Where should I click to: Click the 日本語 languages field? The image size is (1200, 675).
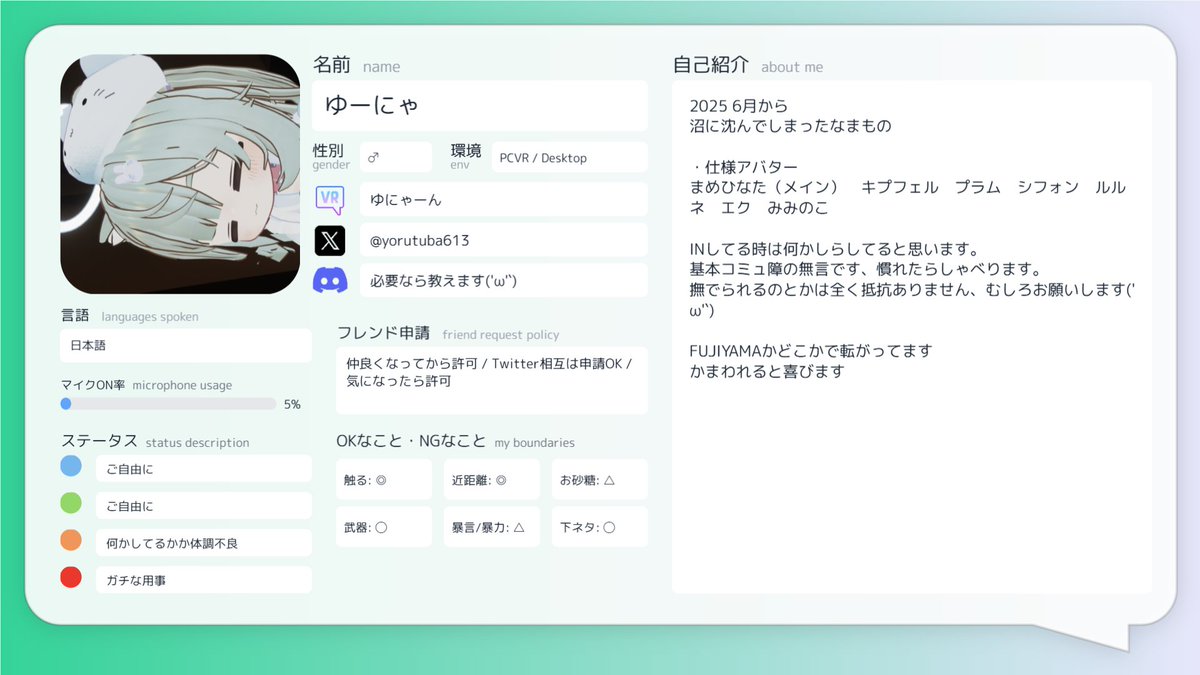pyautogui.click(x=186, y=345)
